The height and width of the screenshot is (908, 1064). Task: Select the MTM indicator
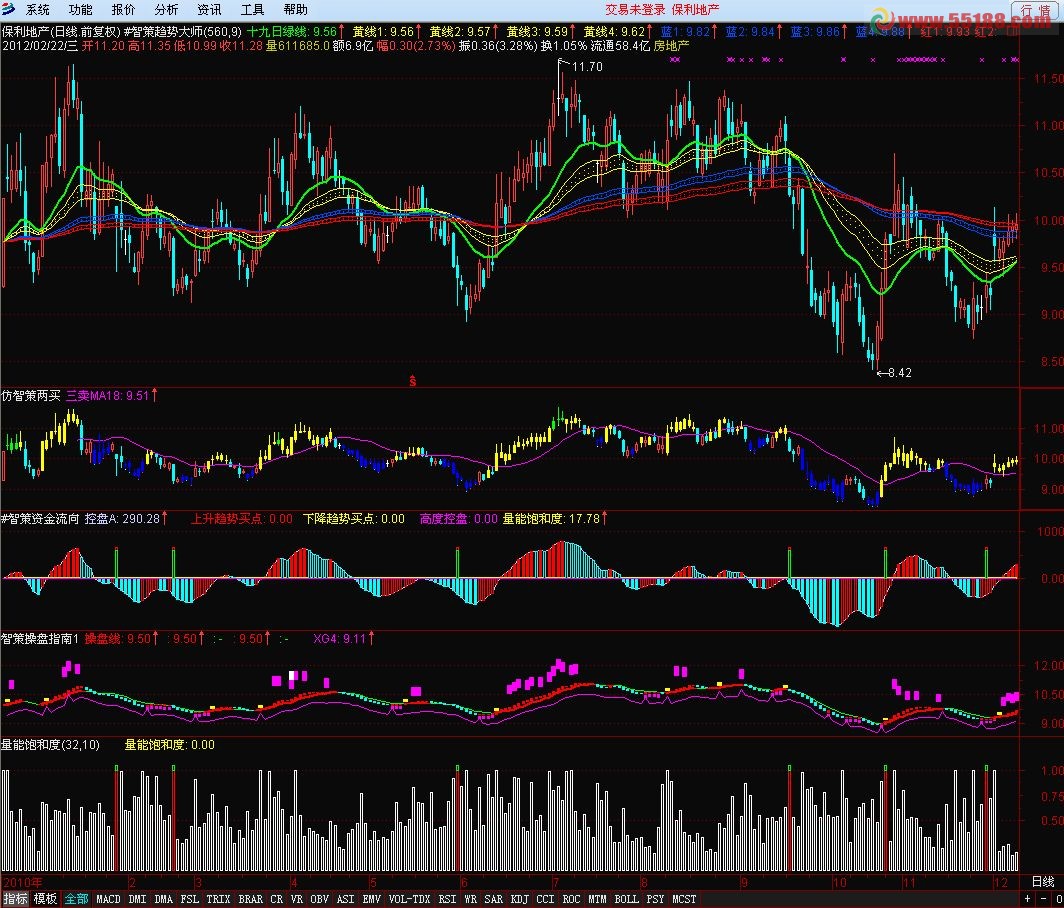pos(597,898)
